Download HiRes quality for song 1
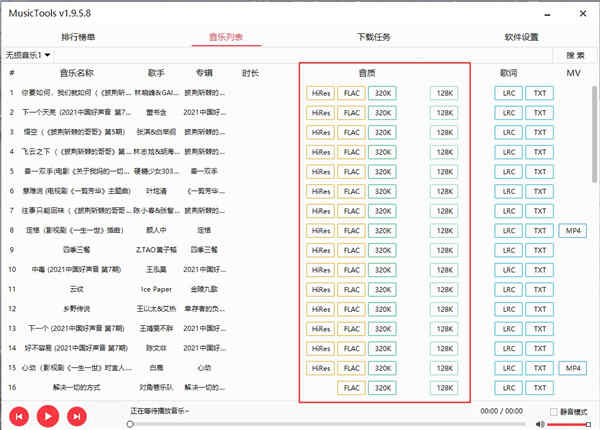Image resolution: width=600 pixels, height=430 pixels. pyautogui.click(x=321, y=93)
